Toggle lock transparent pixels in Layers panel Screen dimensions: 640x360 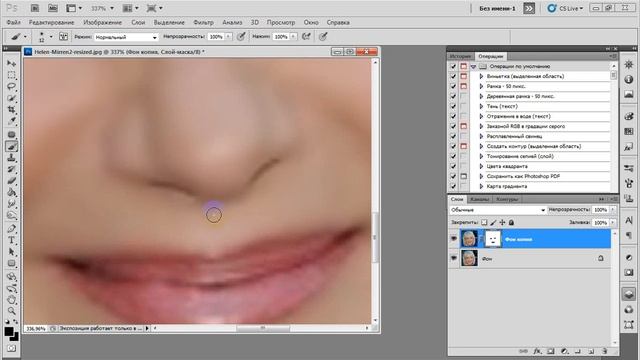click(x=484, y=222)
